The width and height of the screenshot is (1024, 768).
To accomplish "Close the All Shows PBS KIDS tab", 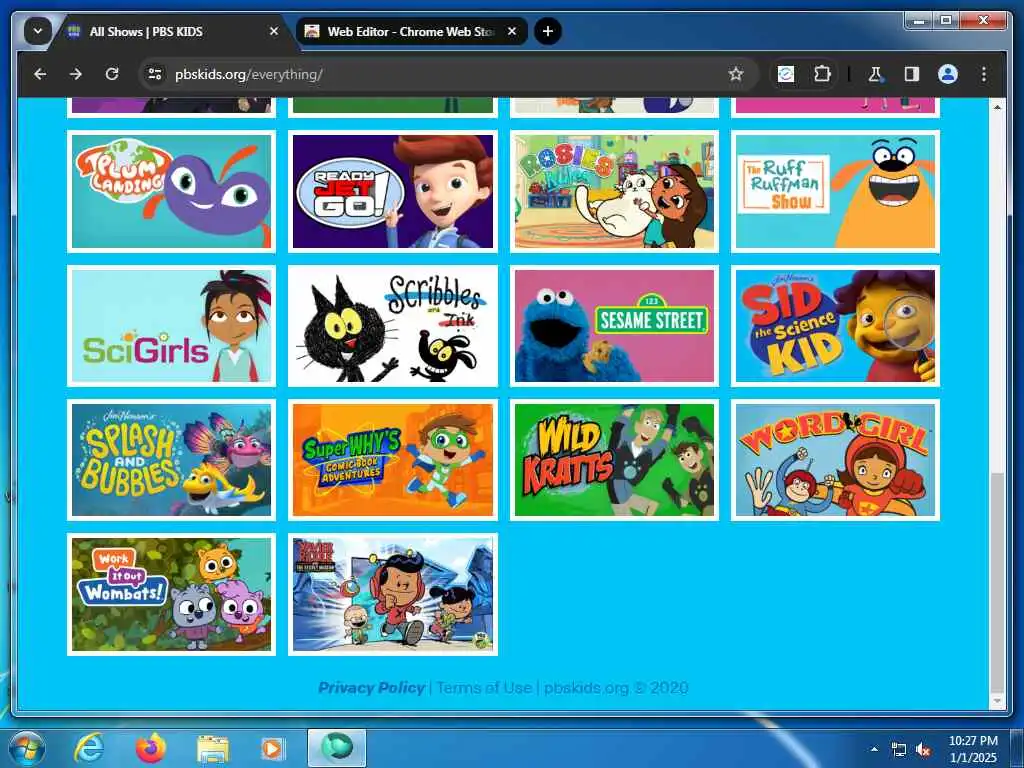I will click(x=274, y=31).
